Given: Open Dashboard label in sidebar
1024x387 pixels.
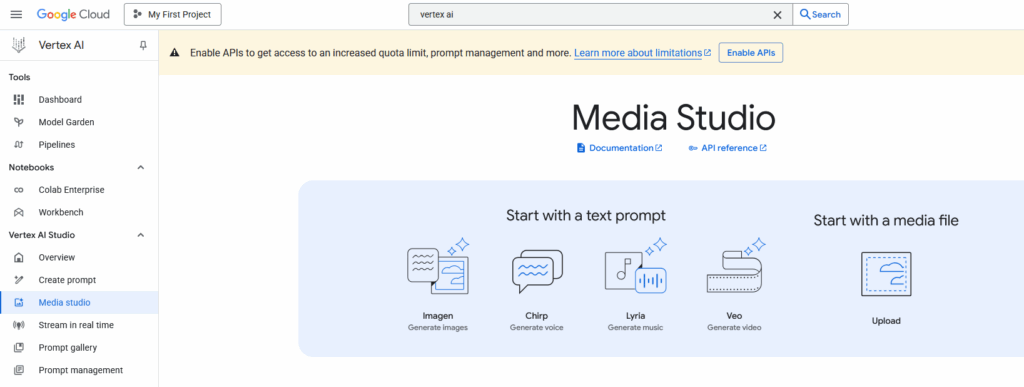Looking at the screenshot, I should 60,100.
